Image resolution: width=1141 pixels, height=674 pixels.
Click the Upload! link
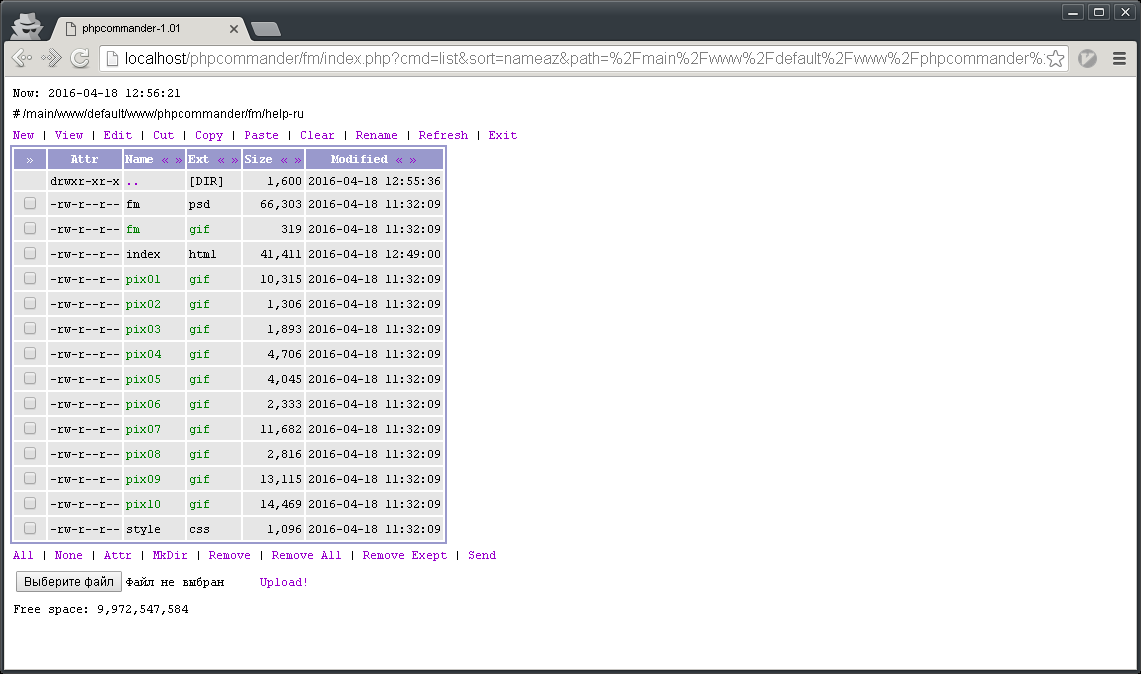click(283, 582)
